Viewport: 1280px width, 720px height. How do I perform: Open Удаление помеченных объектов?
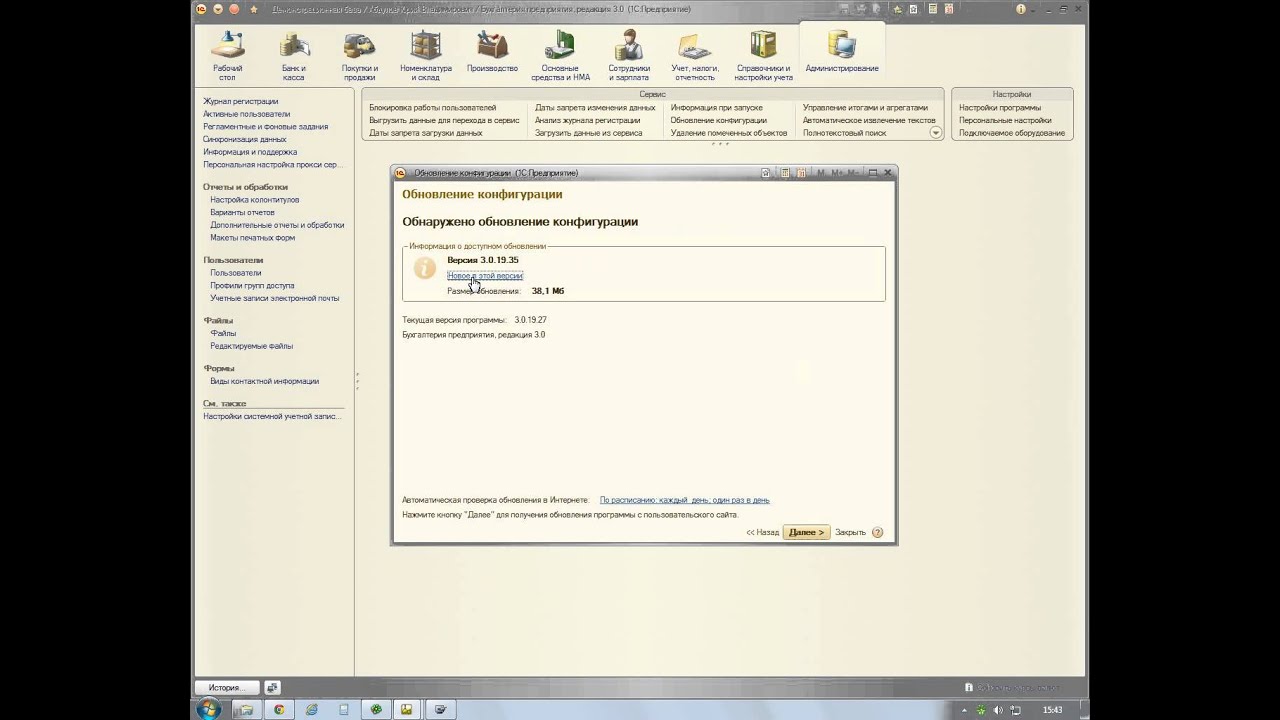pyautogui.click(x=729, y=133)
